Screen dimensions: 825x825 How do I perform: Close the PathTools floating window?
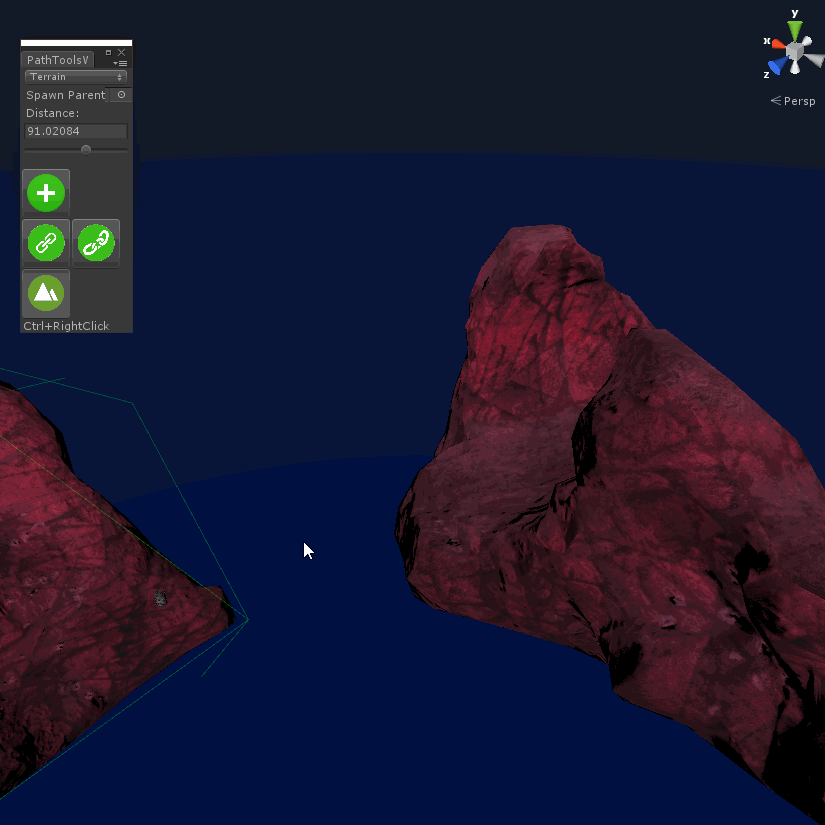122,53
